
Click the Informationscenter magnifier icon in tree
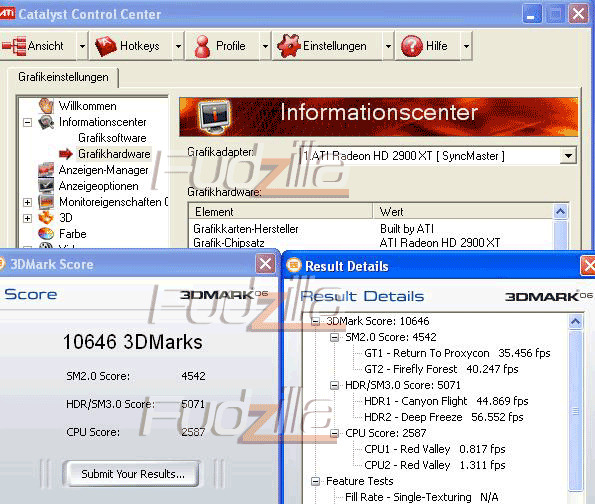click(46, 122)
